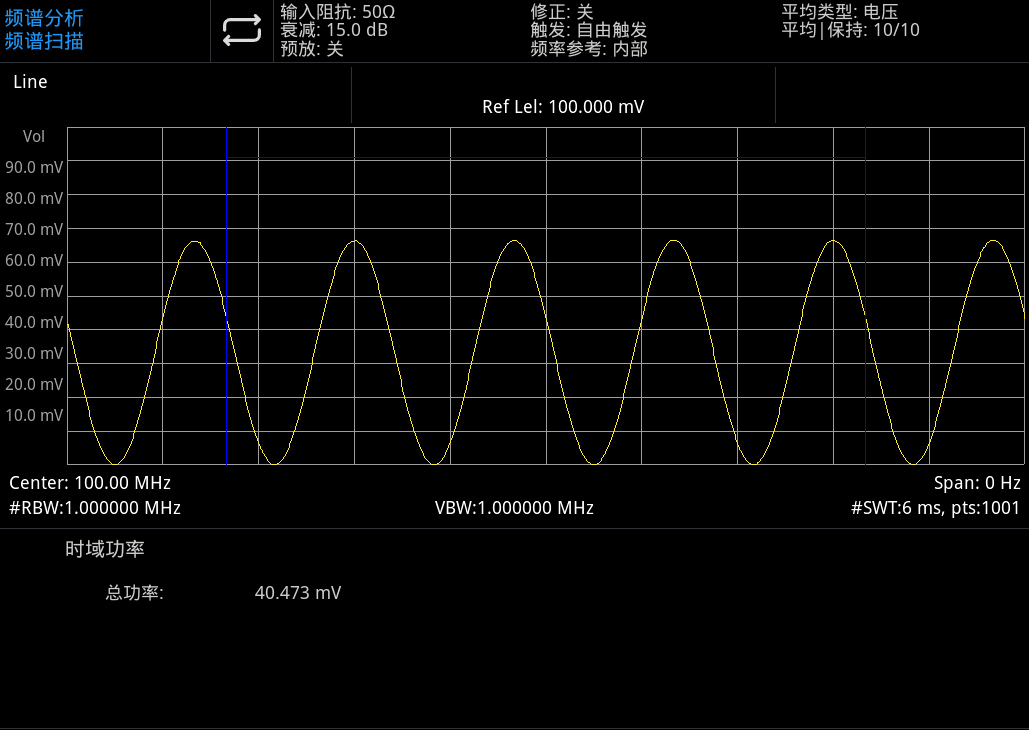
Task: Click the continuous sweep loop icon
Action: tap(241, 31)
